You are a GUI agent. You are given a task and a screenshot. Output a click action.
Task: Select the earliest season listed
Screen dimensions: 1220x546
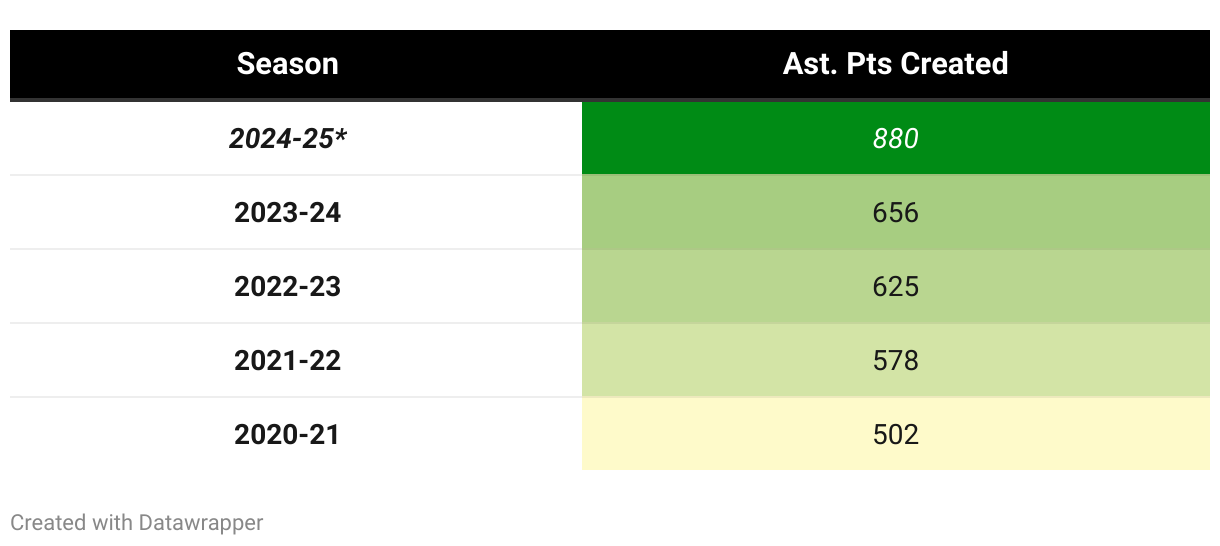(x=288, y=434)
